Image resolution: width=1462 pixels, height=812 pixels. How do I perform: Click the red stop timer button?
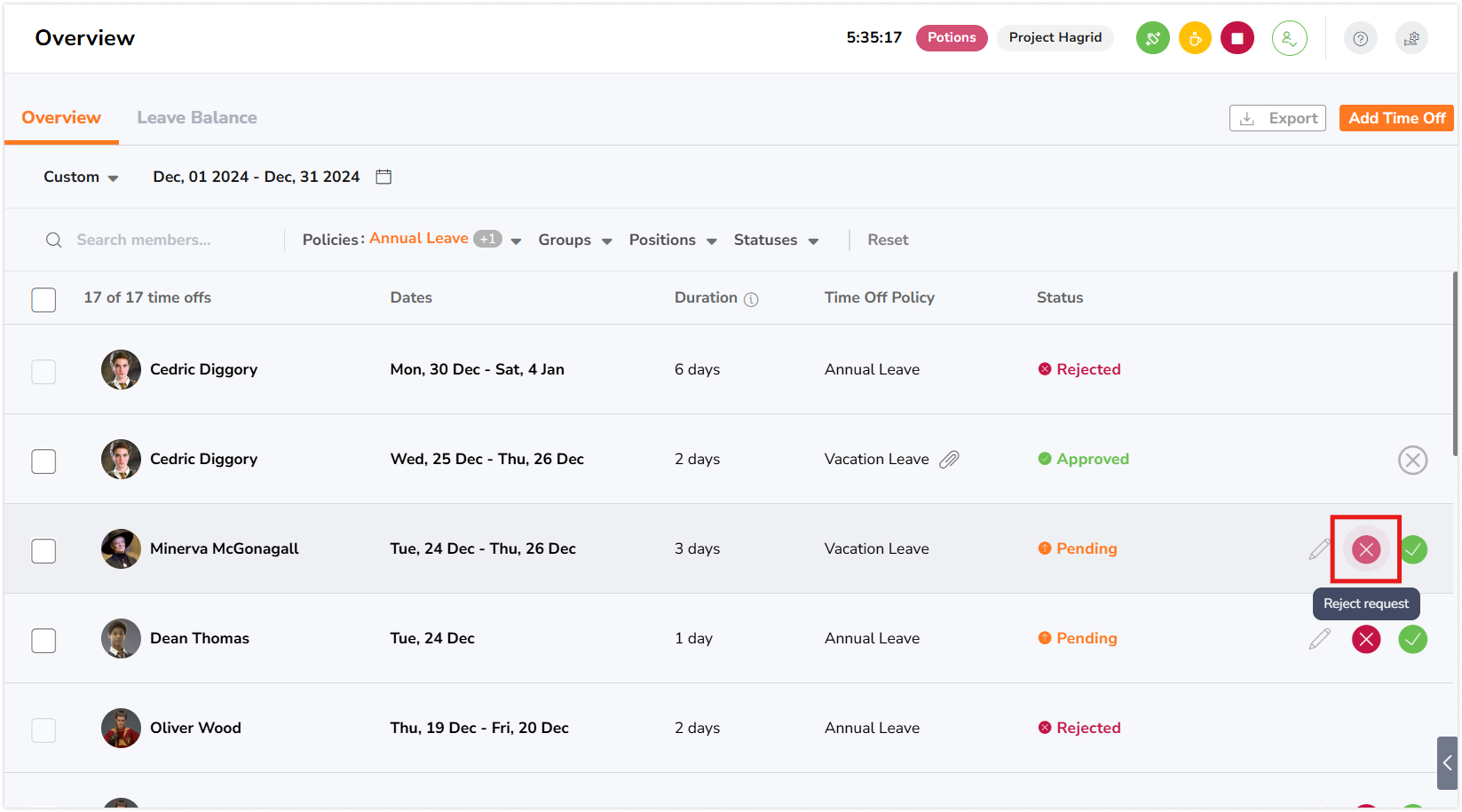pyautogui.click(x=1237, y=38)
